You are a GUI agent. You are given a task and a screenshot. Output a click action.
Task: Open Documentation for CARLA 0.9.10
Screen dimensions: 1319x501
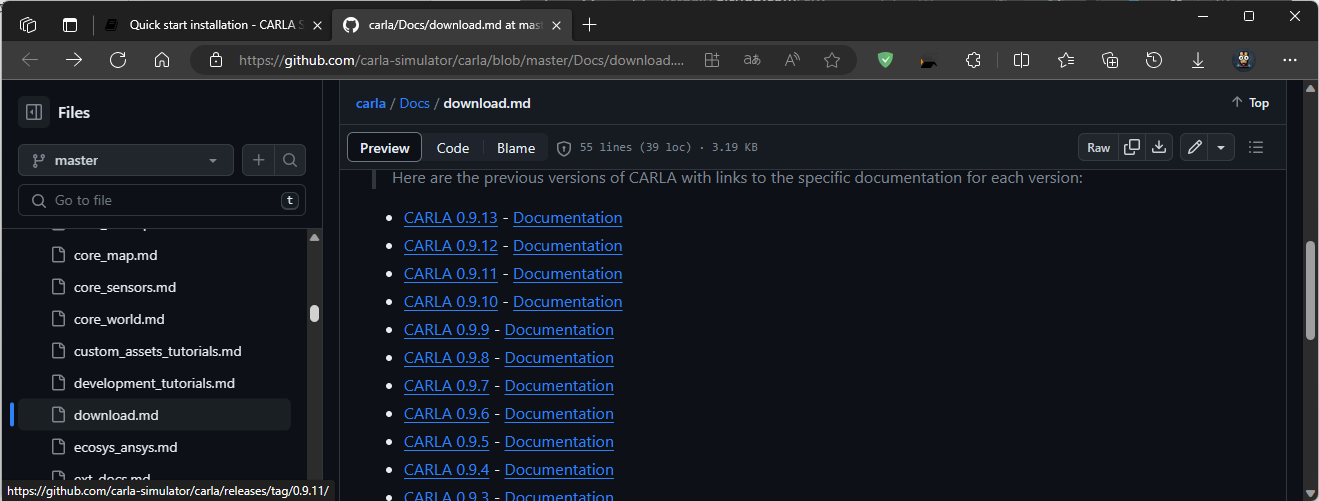point(568,302)
